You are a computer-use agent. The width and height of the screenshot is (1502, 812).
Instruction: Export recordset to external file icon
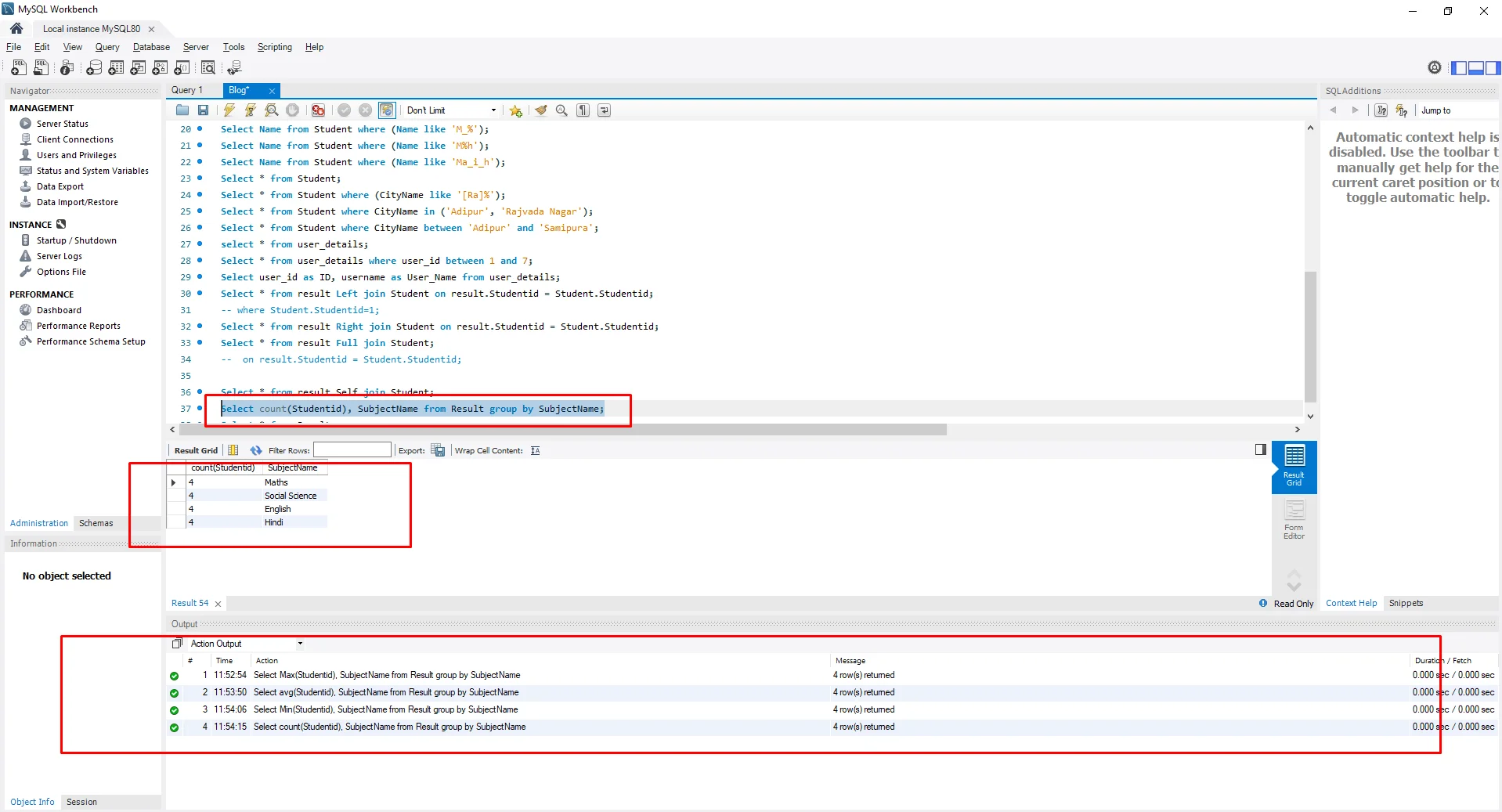(x=438, y=450)
